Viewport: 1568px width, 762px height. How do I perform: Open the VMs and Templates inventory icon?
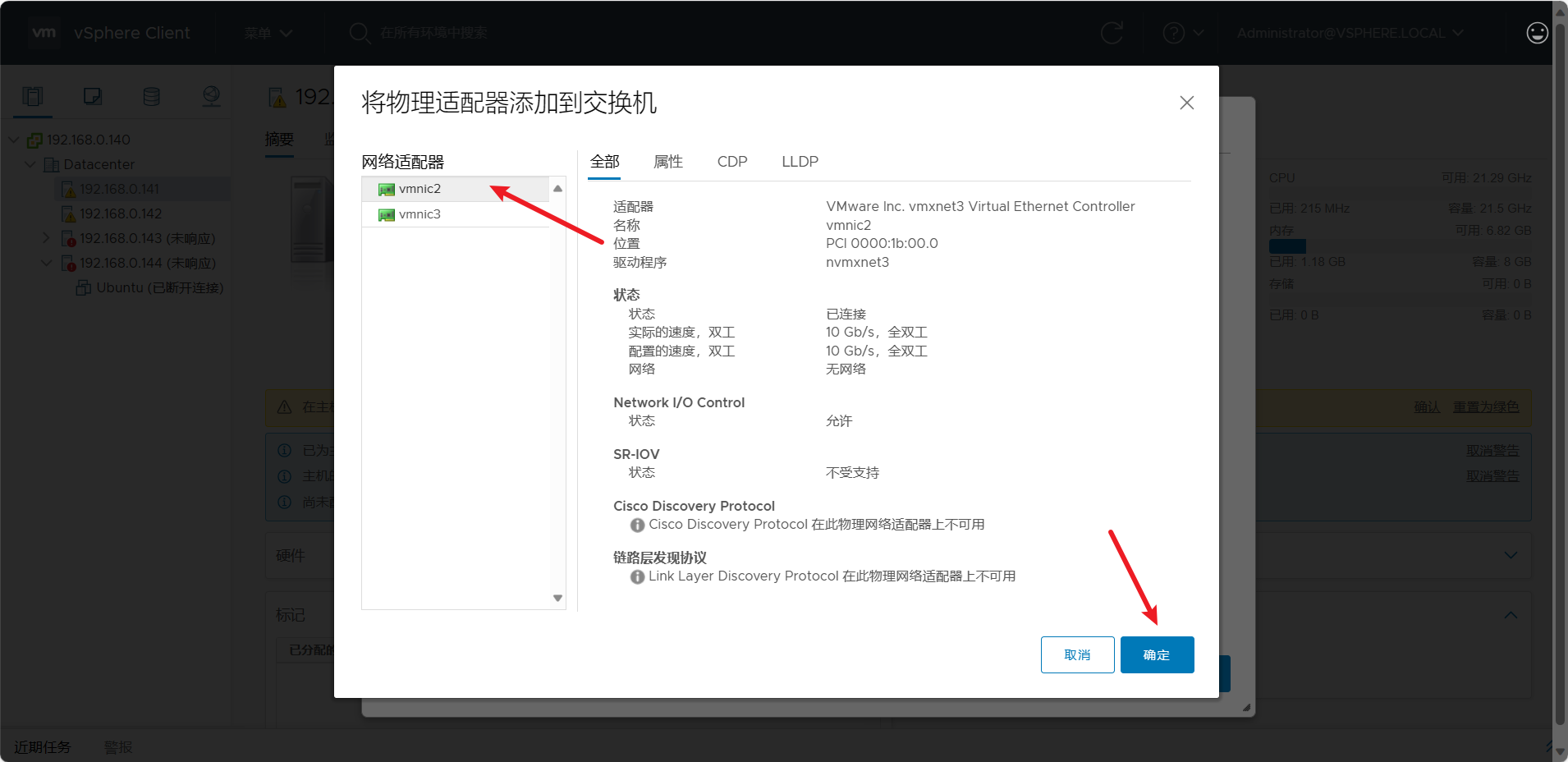click(x=93, y=97)
